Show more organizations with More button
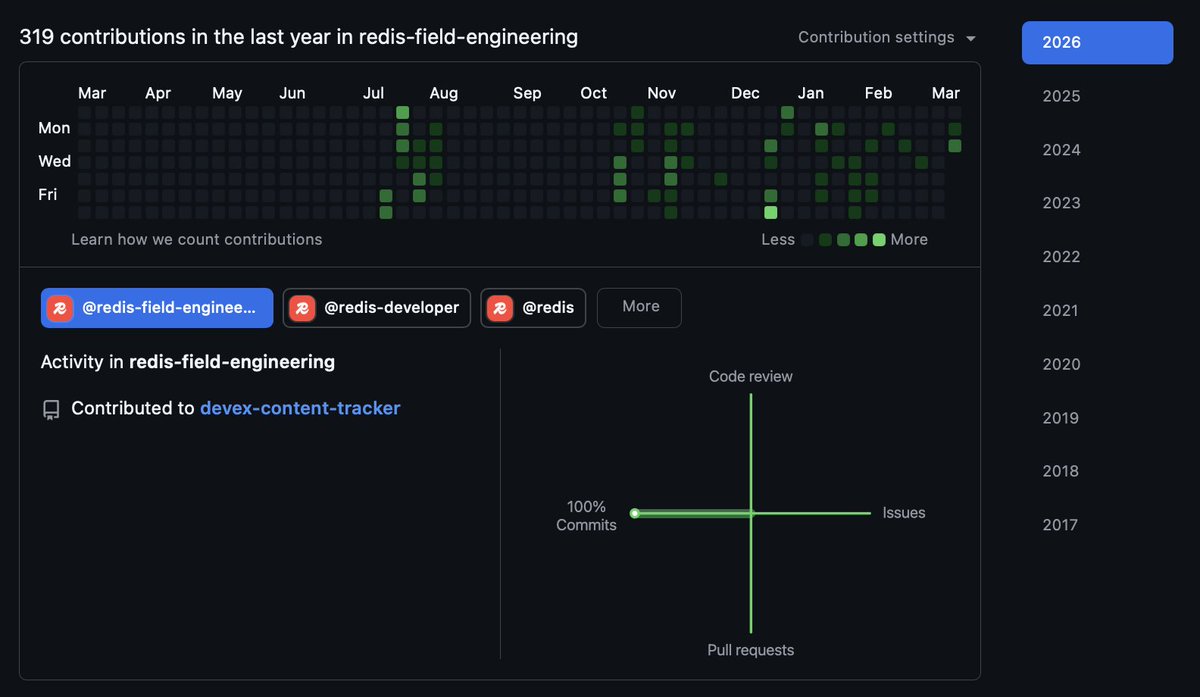1200x697 pixels. (639, 308)
